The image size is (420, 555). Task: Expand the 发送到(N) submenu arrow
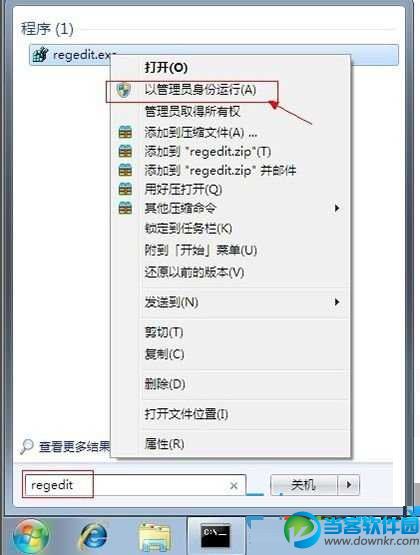[x=337, y=302]
